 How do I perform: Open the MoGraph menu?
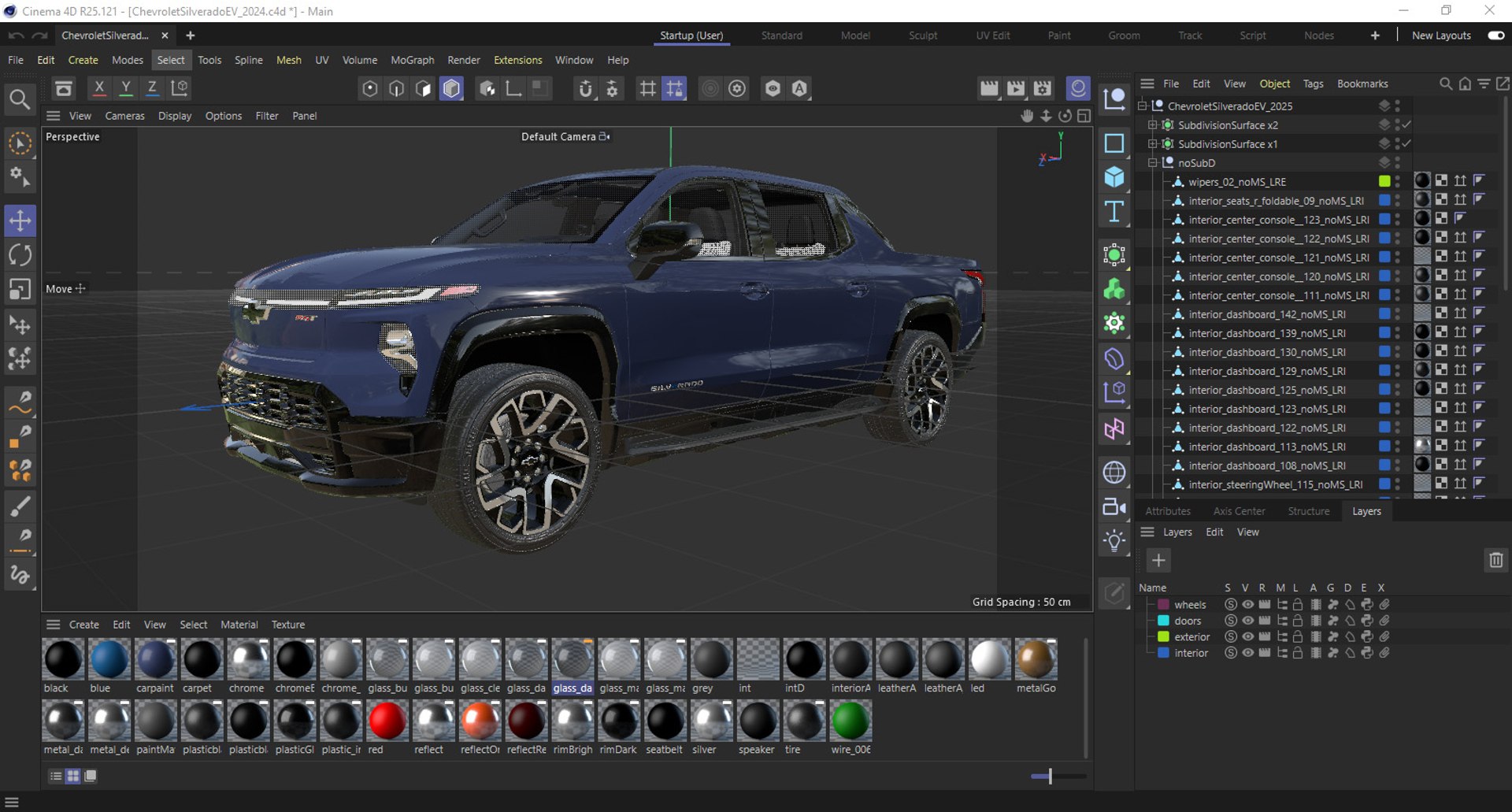click(x=412, y=60)
